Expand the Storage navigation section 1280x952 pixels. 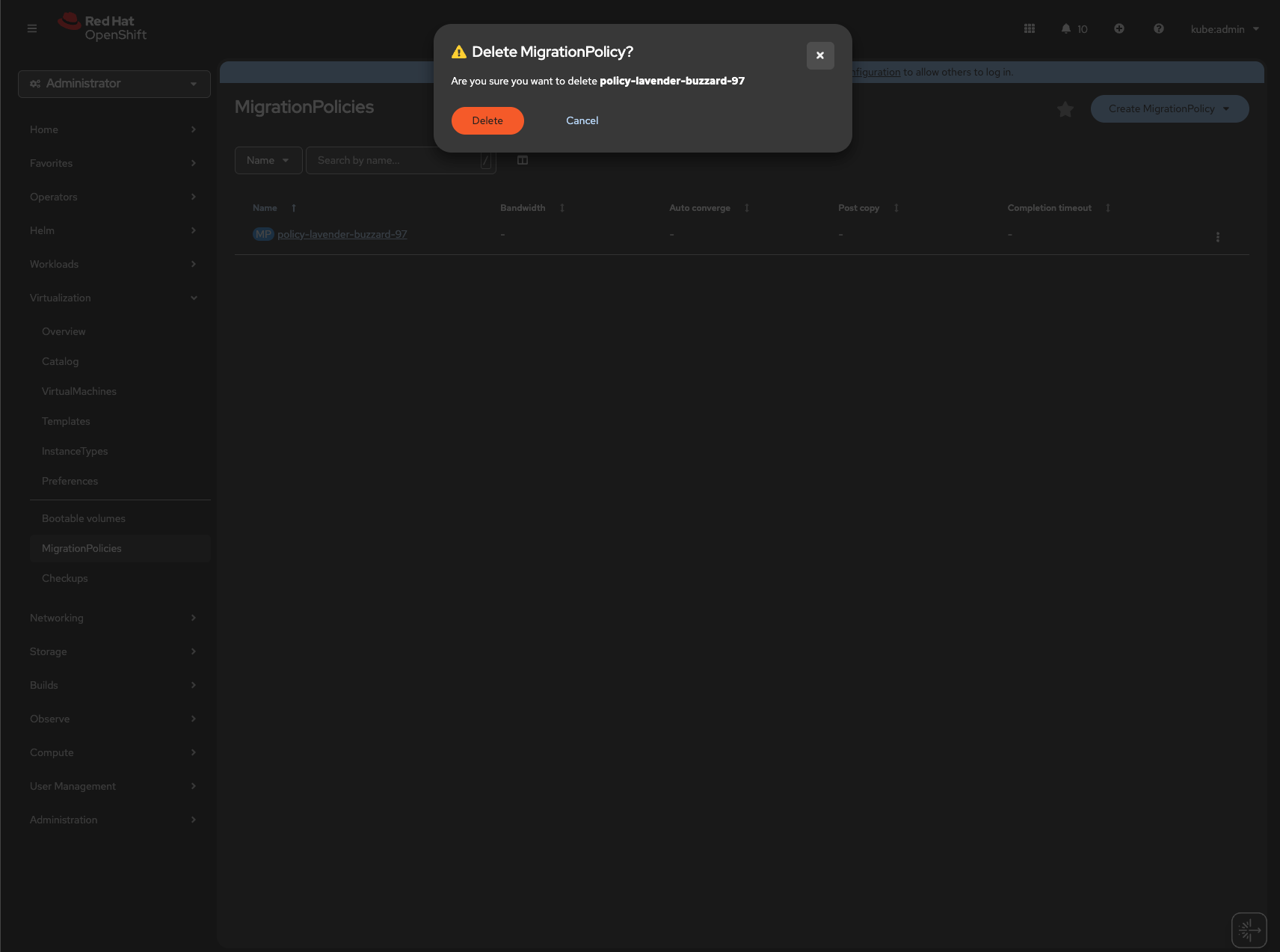point(114,651)
